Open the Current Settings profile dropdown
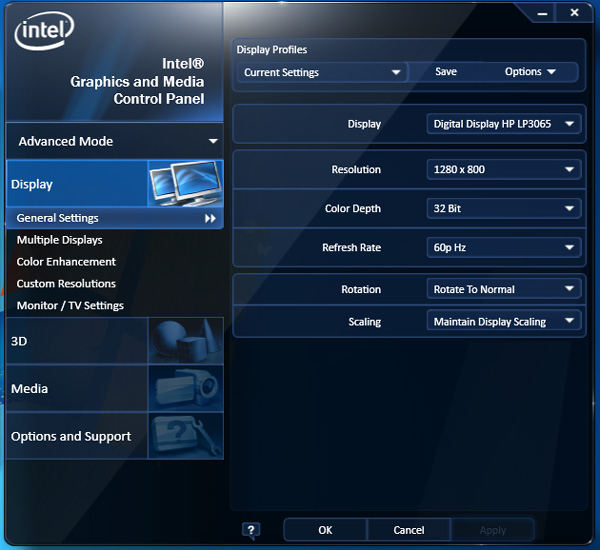The image size is (600, 550). click(x=322, y=72)
